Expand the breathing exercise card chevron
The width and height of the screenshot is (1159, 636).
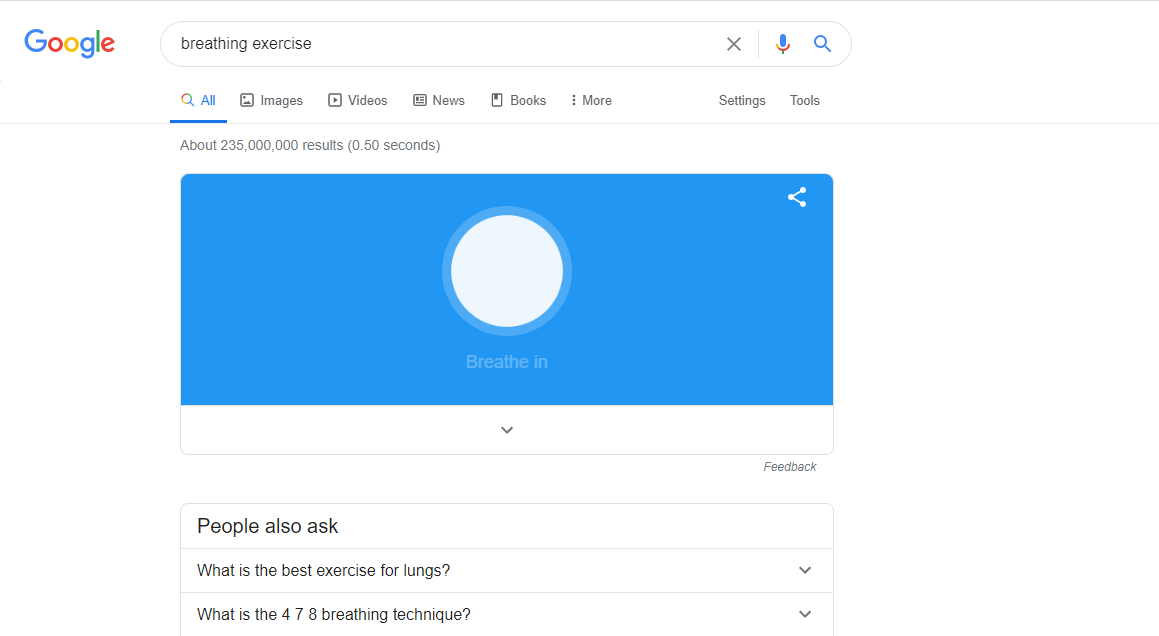507,430
